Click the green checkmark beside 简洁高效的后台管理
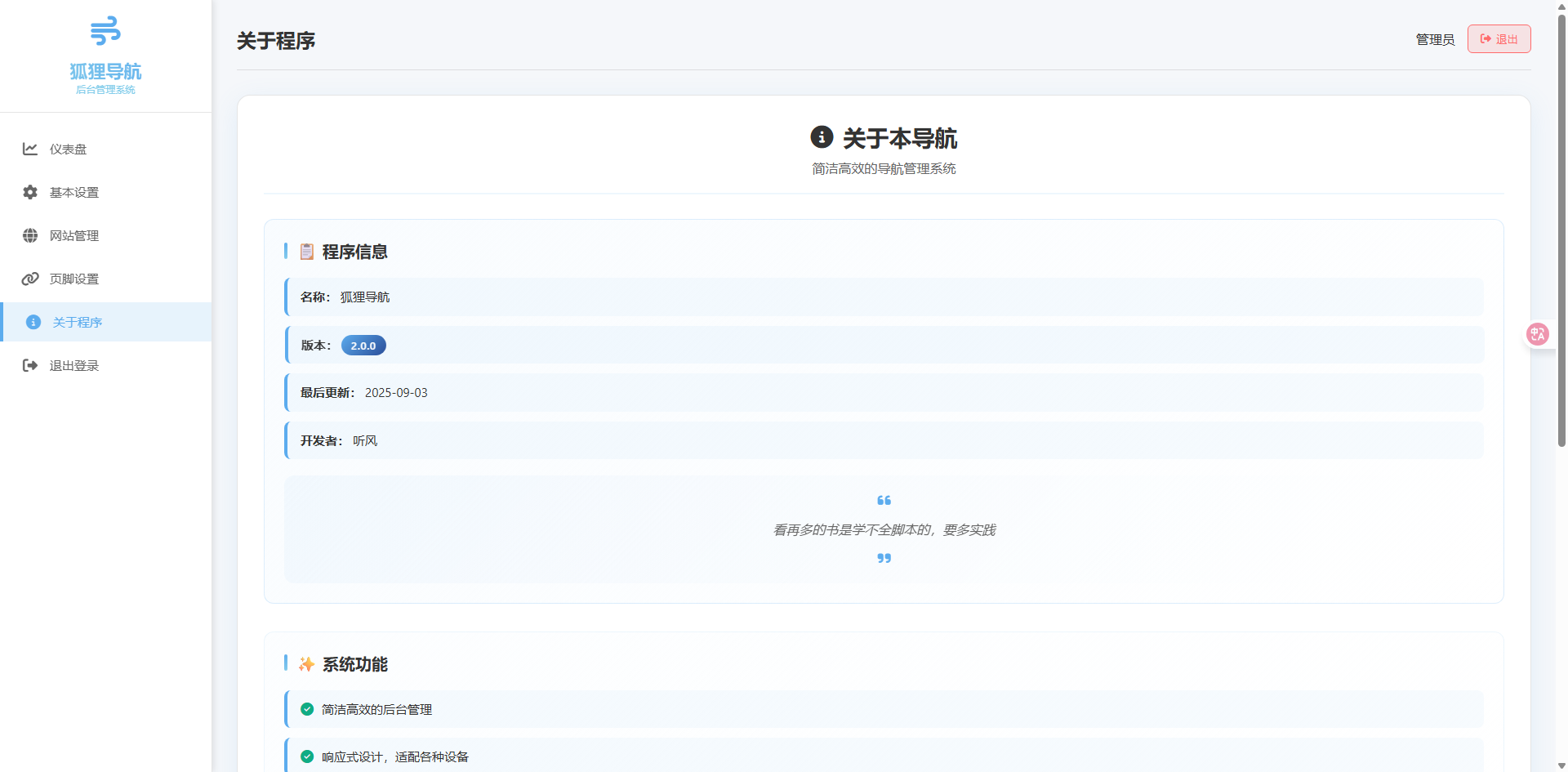This screenshot has height=772, width=1568. [x=307, y=709]
